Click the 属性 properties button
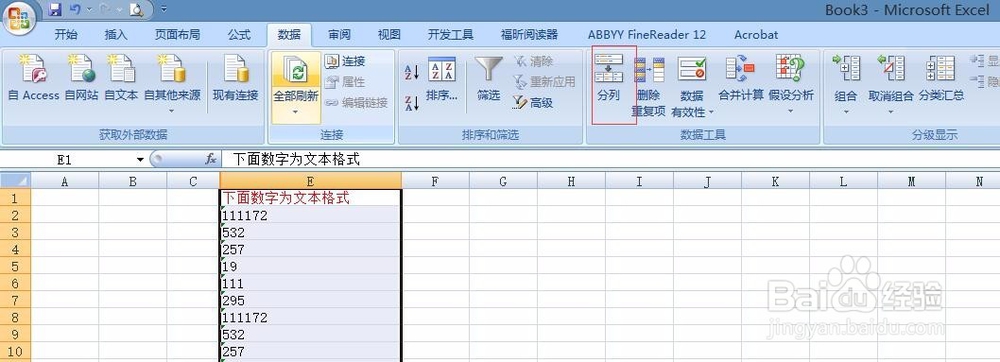 point(344,82)
